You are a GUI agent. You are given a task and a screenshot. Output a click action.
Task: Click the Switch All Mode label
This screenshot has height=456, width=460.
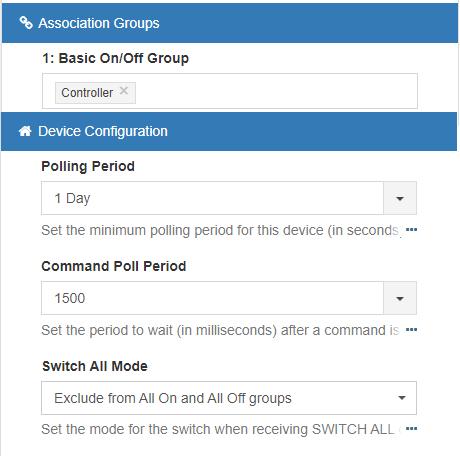pos(95,366)
